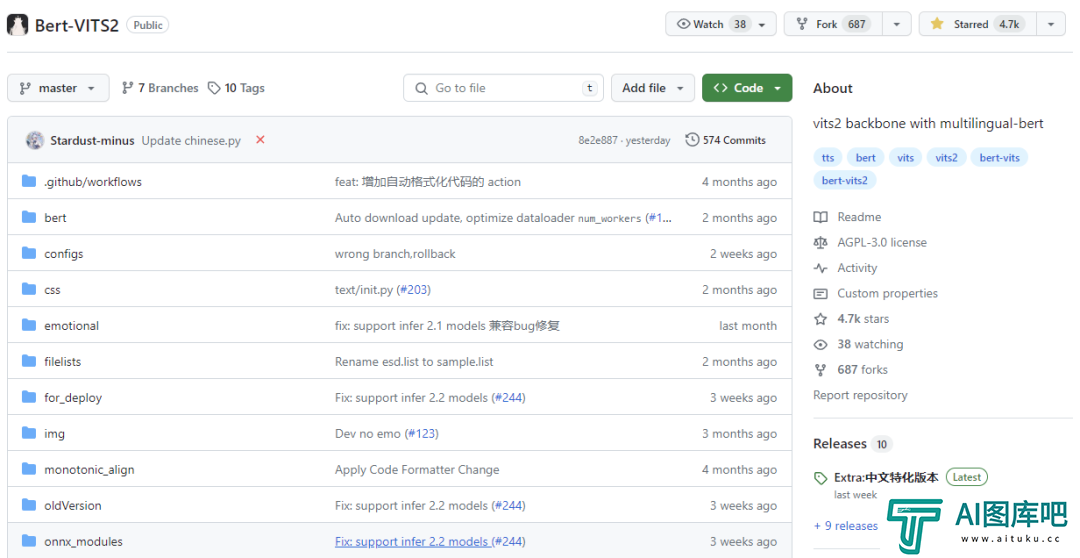Select the tts topic tag
1080x558 pixels.
828,158
